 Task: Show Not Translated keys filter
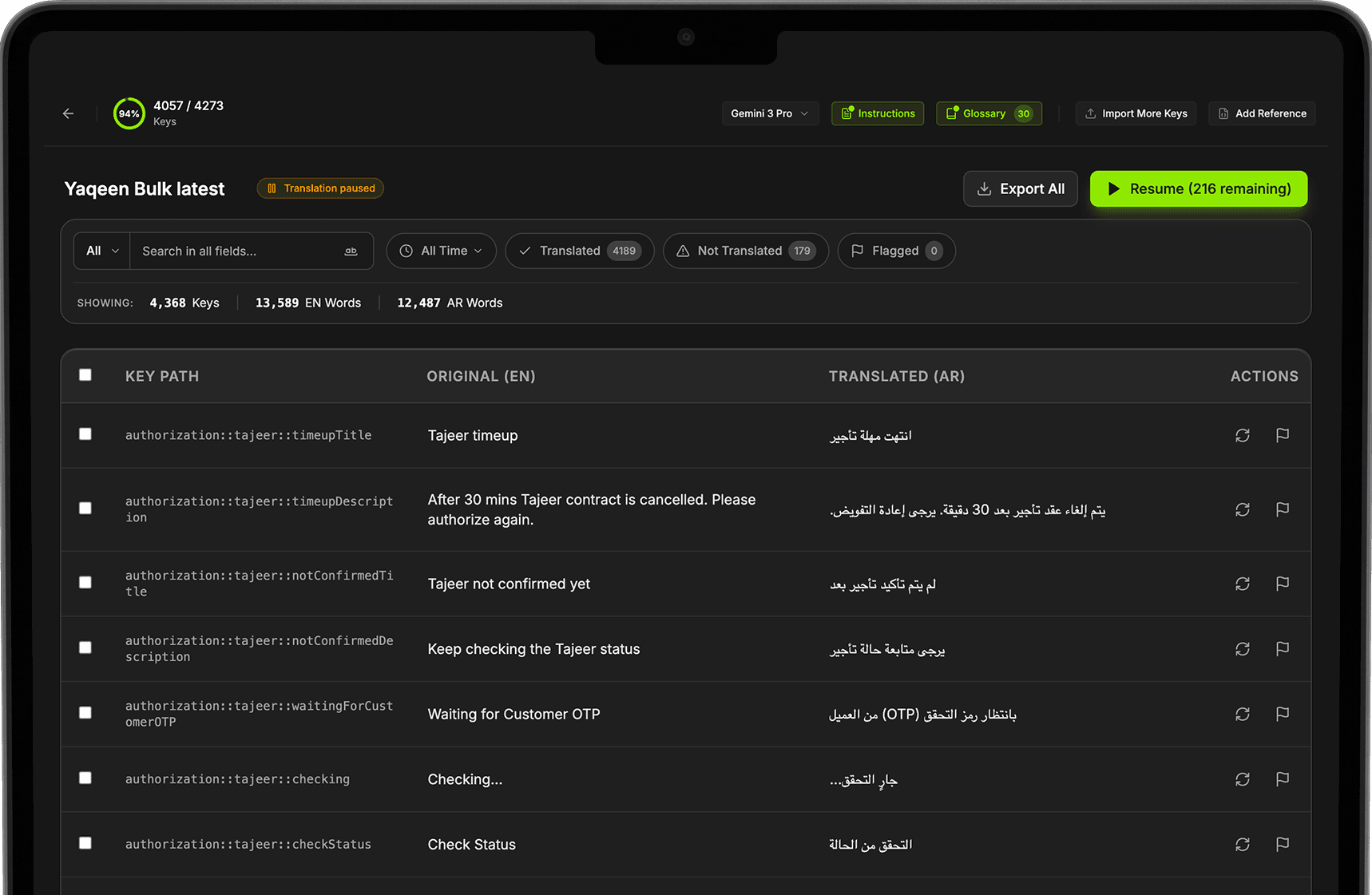tap(745, 251)
